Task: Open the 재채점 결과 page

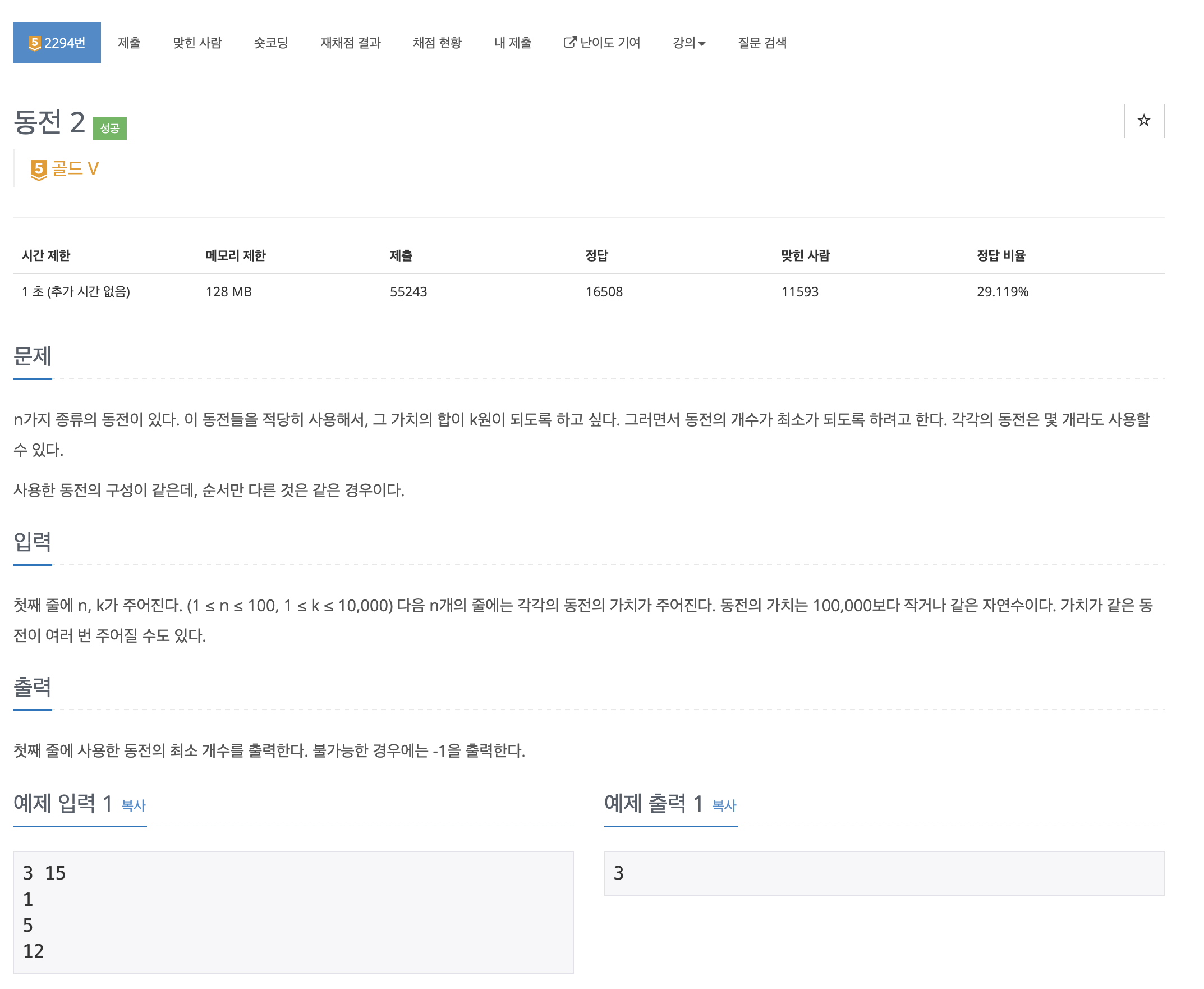Action: click(351, 42)
